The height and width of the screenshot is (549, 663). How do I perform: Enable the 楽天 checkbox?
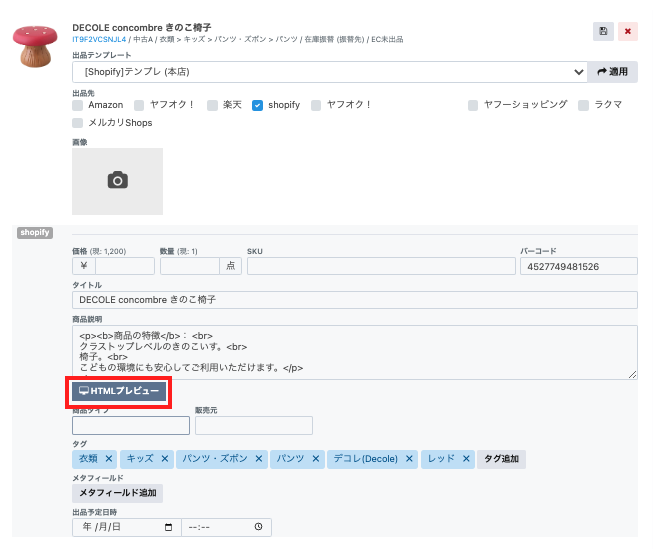pyautogui.click(x=212, y=105)
